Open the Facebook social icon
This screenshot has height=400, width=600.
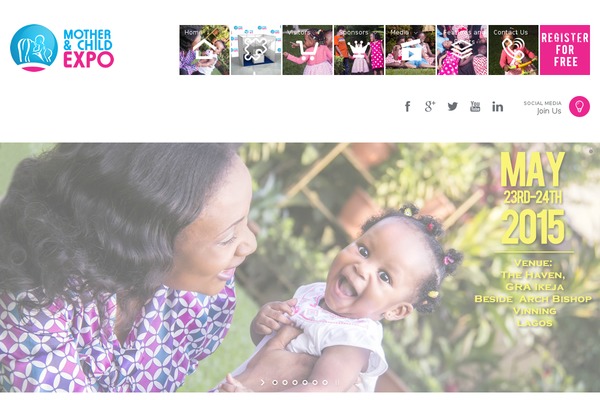pos(408,106)
